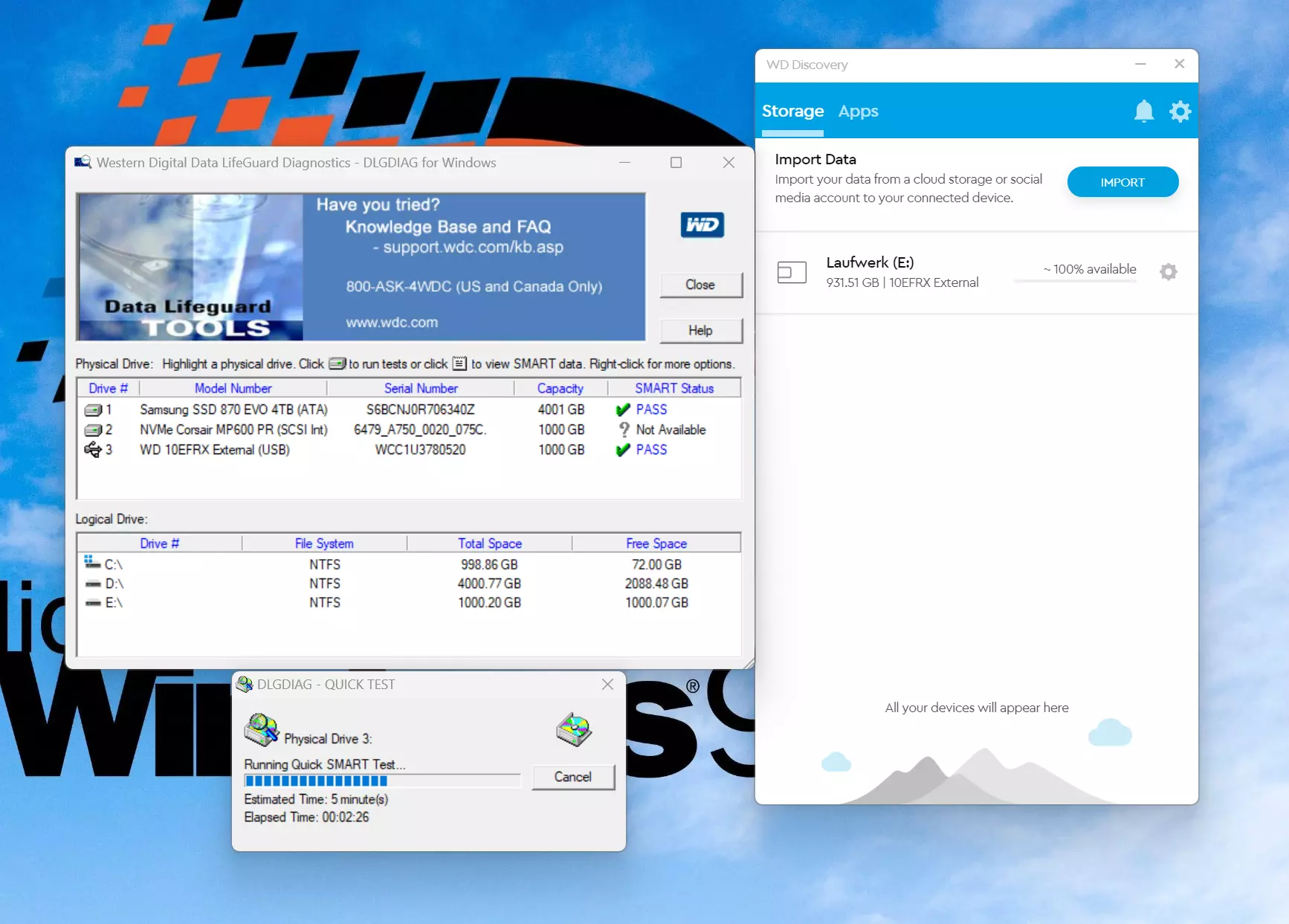The width and height of the screenshot is (1289, 924).
Task: Minimize the WD Discovery window
Action: click(1140, 64)
